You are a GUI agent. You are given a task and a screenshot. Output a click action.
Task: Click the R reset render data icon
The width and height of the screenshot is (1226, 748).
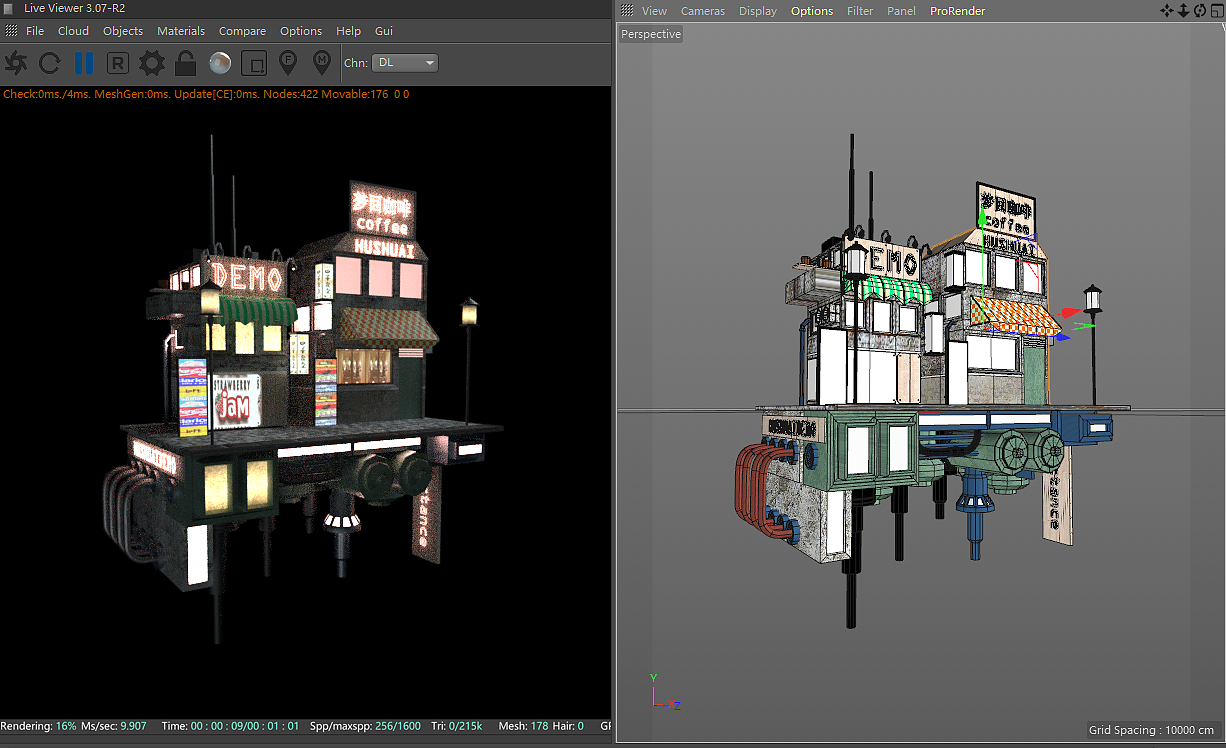(x=117, y=63)
